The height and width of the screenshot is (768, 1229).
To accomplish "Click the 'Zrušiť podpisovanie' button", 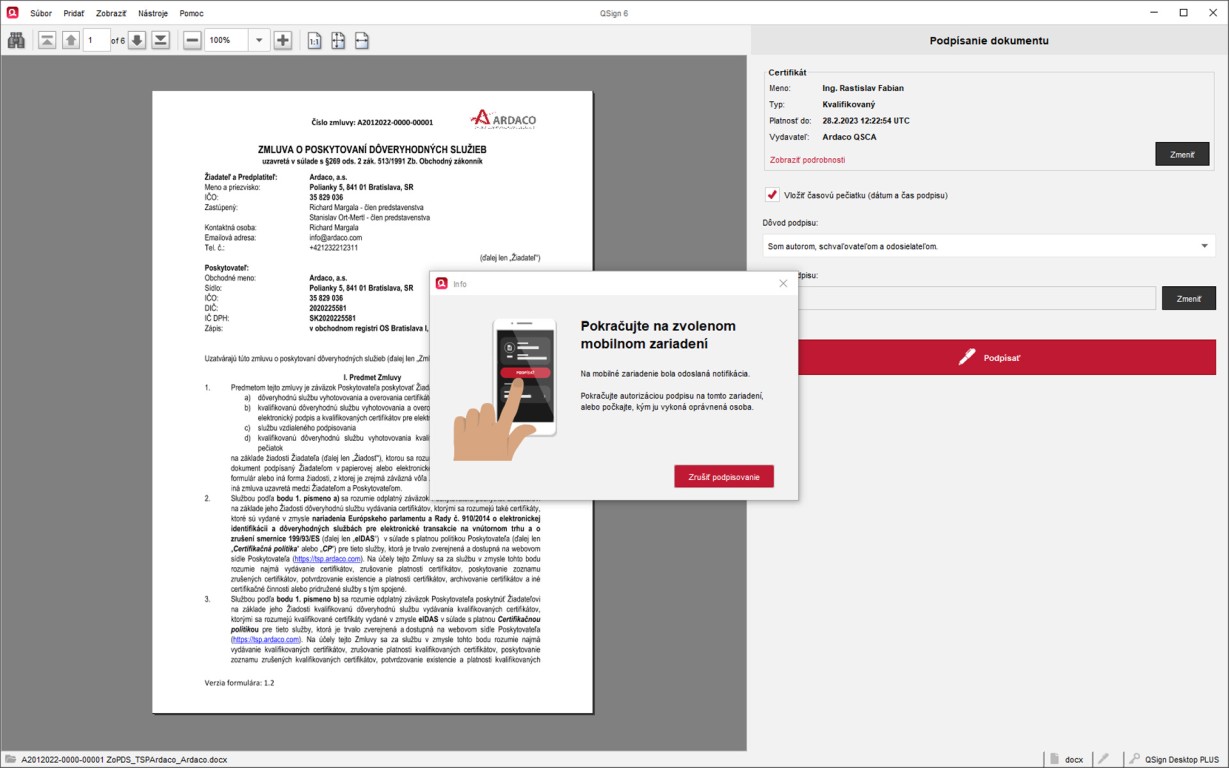I will (x=723, y=477).
